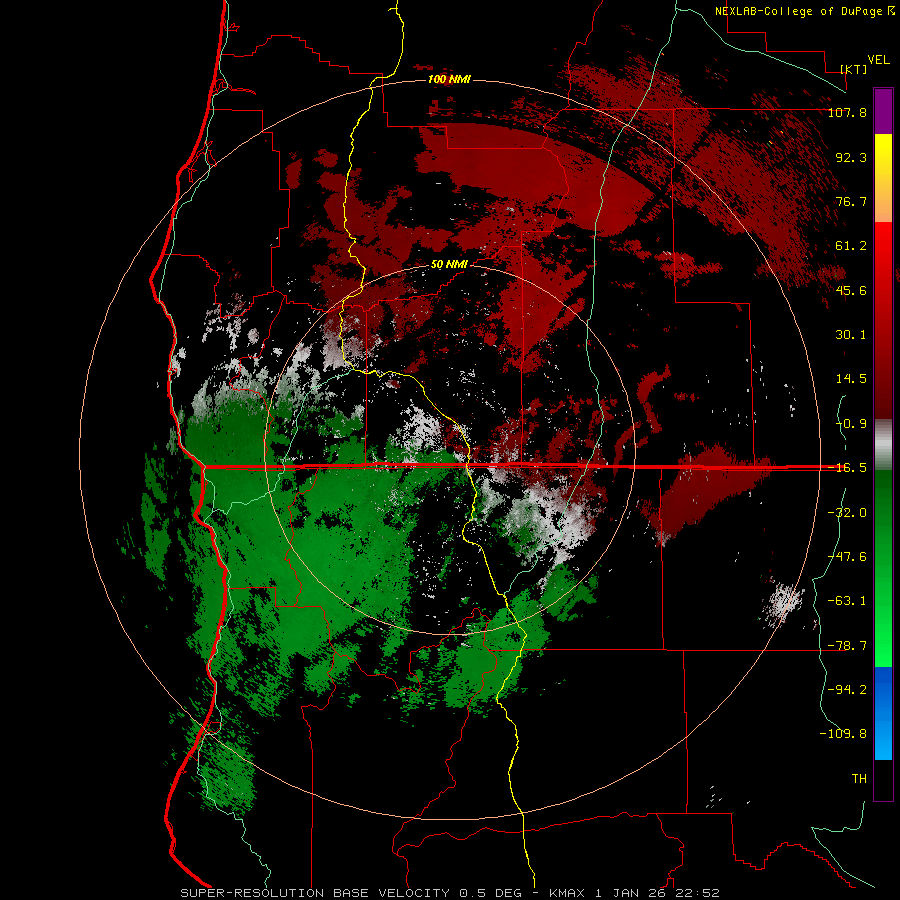Click the 107.8 velocity scale value
The image size is (900, 900).
coord(847,112)
